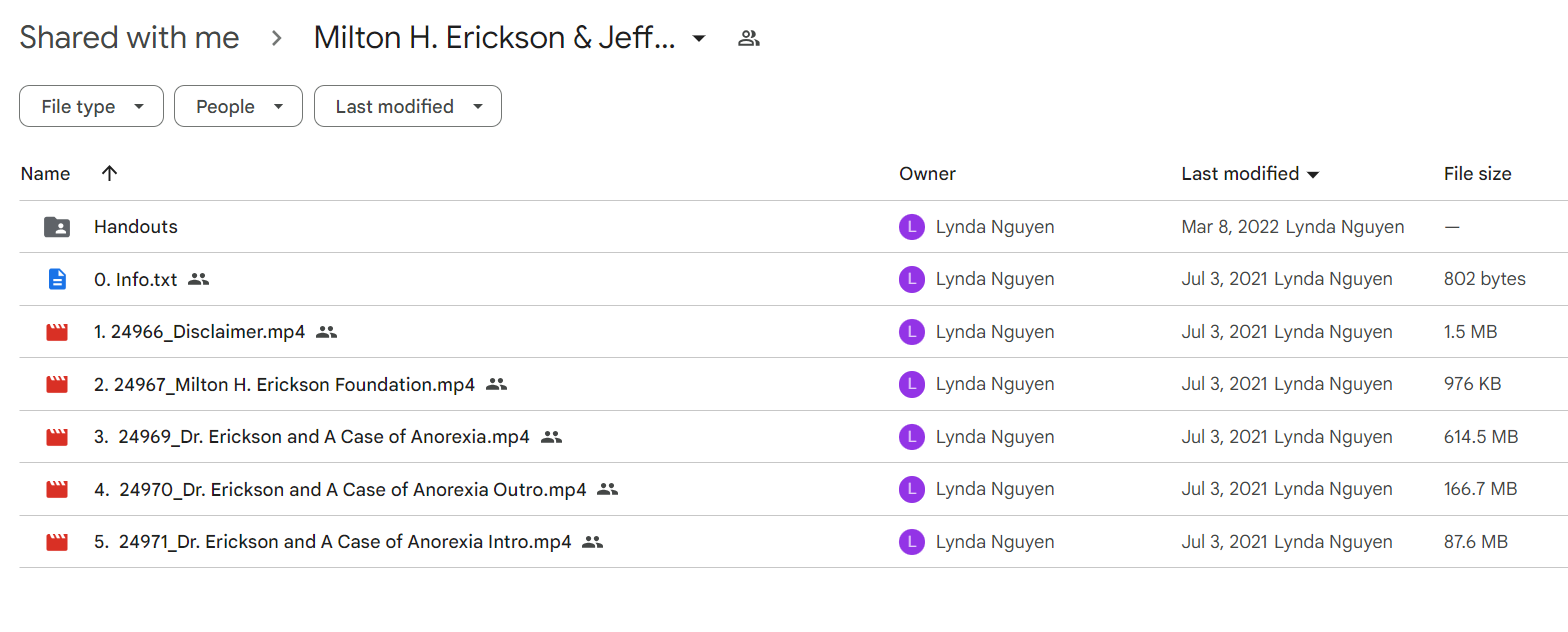Click Lynda Nguyen avatar in Handouts row
The image size is (1568, 632).
(x=911, y=227)
